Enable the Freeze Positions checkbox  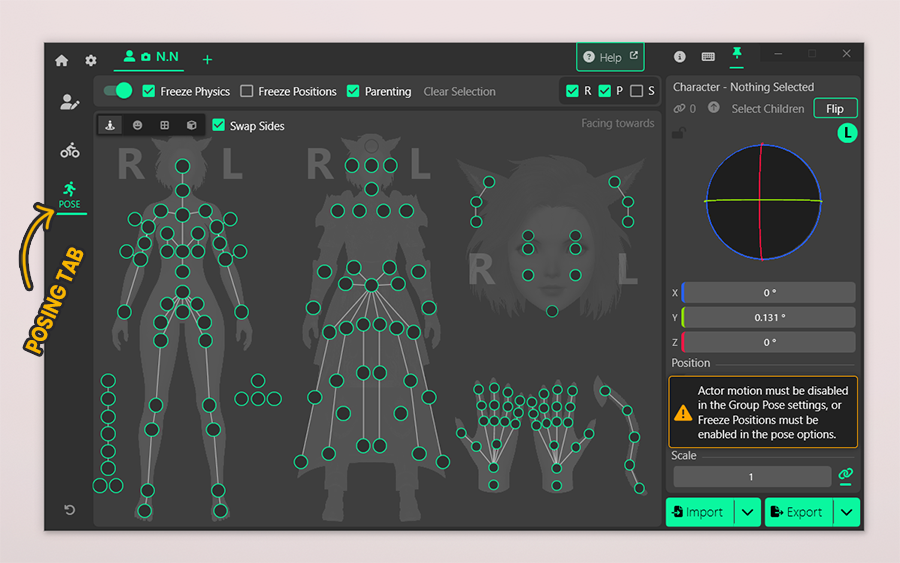point(247,91)
